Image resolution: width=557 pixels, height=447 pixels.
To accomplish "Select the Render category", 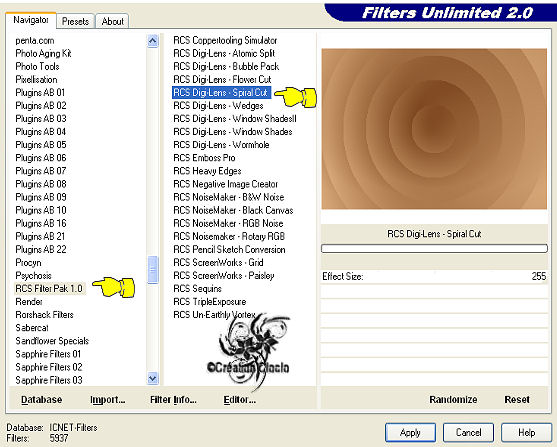I will coord(29,302).
